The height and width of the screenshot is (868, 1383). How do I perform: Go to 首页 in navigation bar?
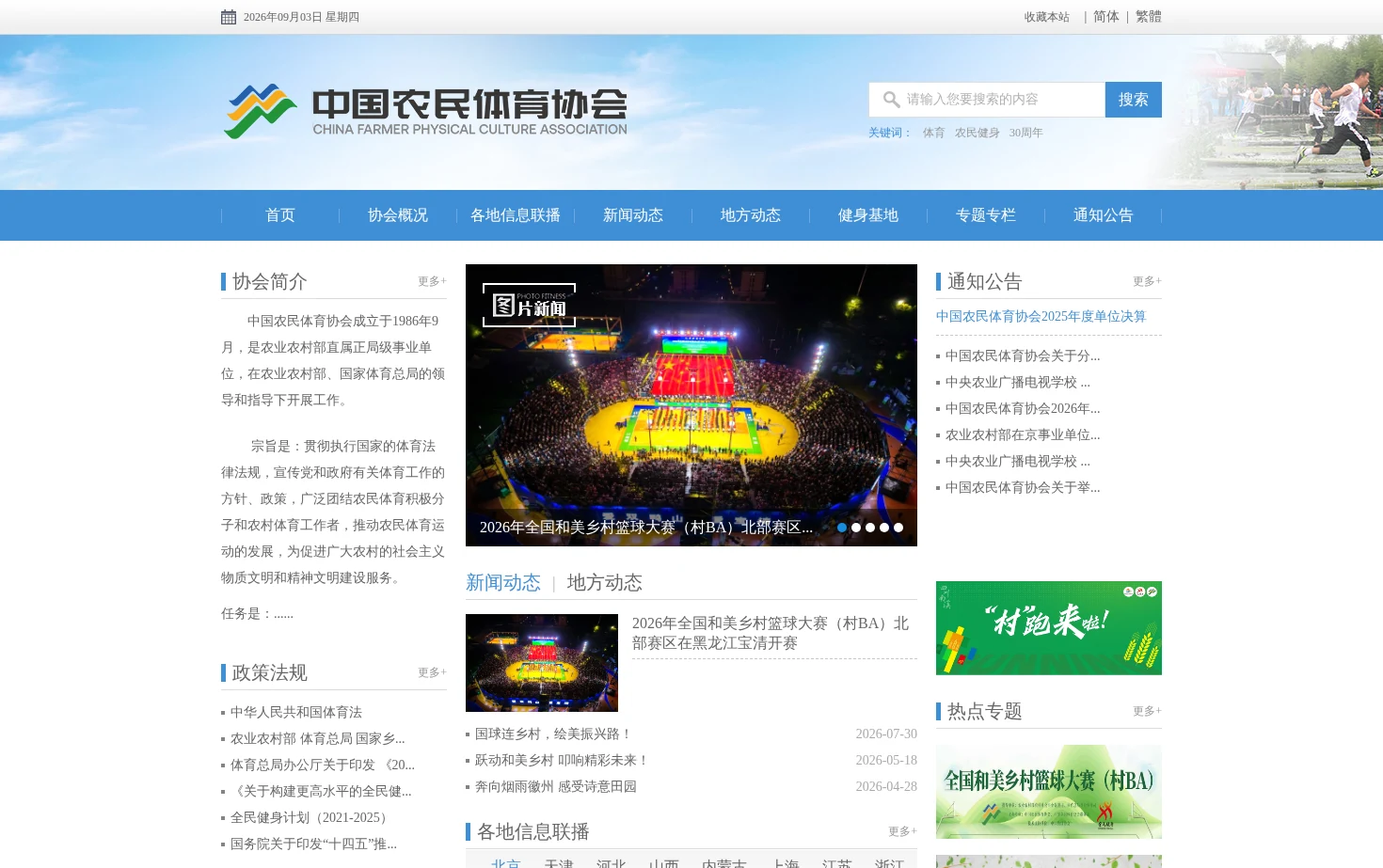click(280, 215)
